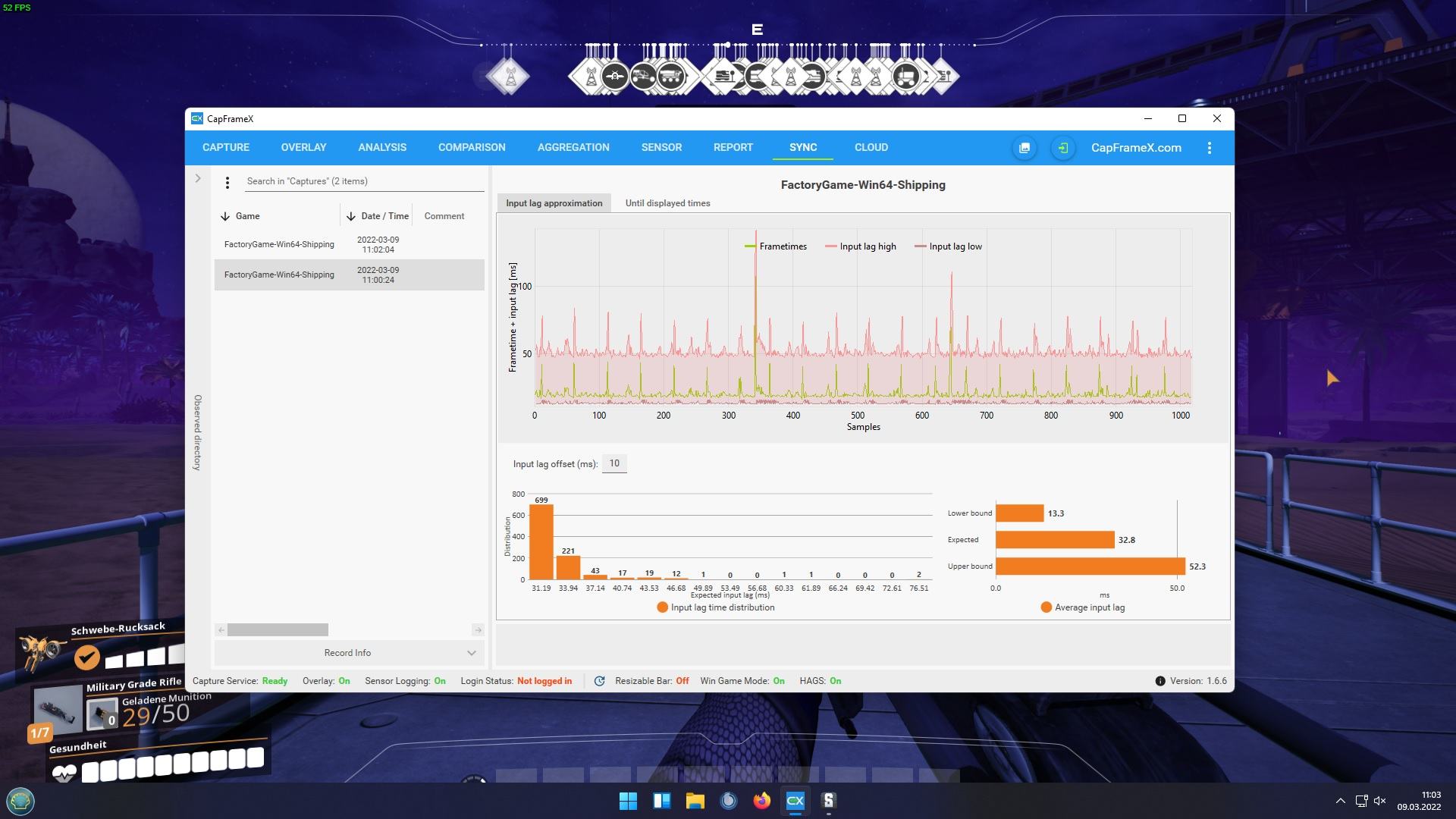Go to the AGGREGATION tab
Screen dimensions: 1456x819
(573, 148)
